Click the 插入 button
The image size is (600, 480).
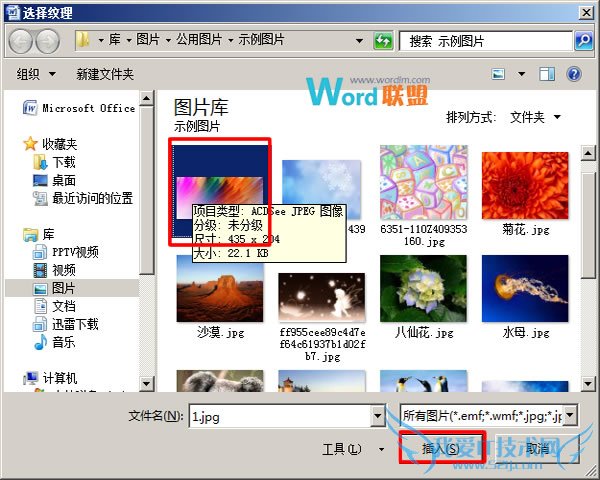[442, 448]
